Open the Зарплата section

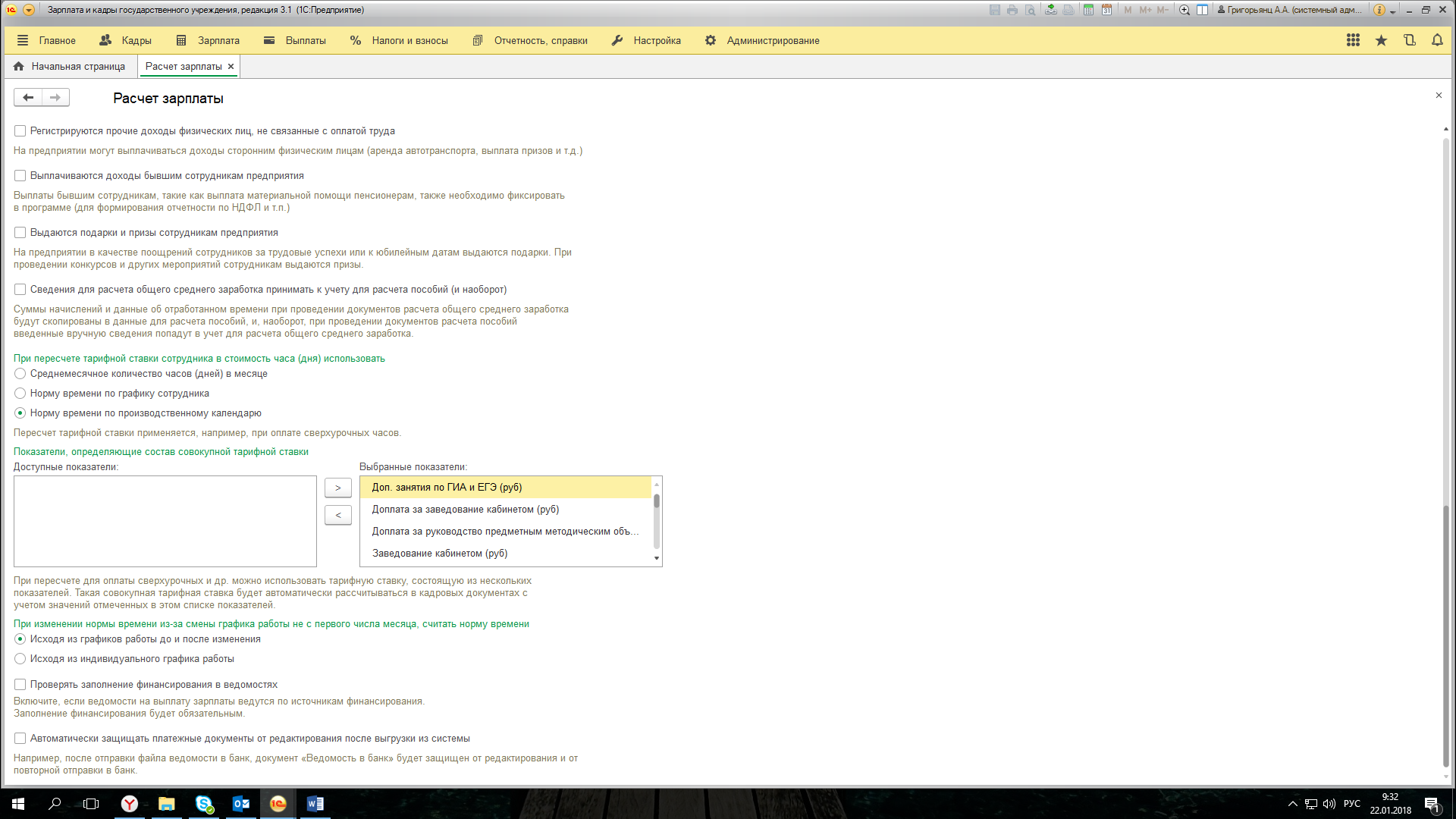click(x=208, y=40)
